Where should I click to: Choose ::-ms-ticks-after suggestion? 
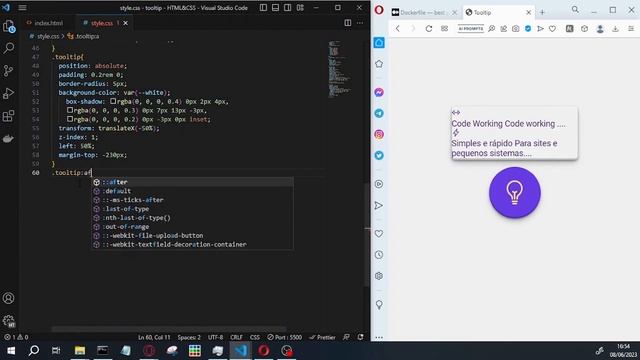192,200
